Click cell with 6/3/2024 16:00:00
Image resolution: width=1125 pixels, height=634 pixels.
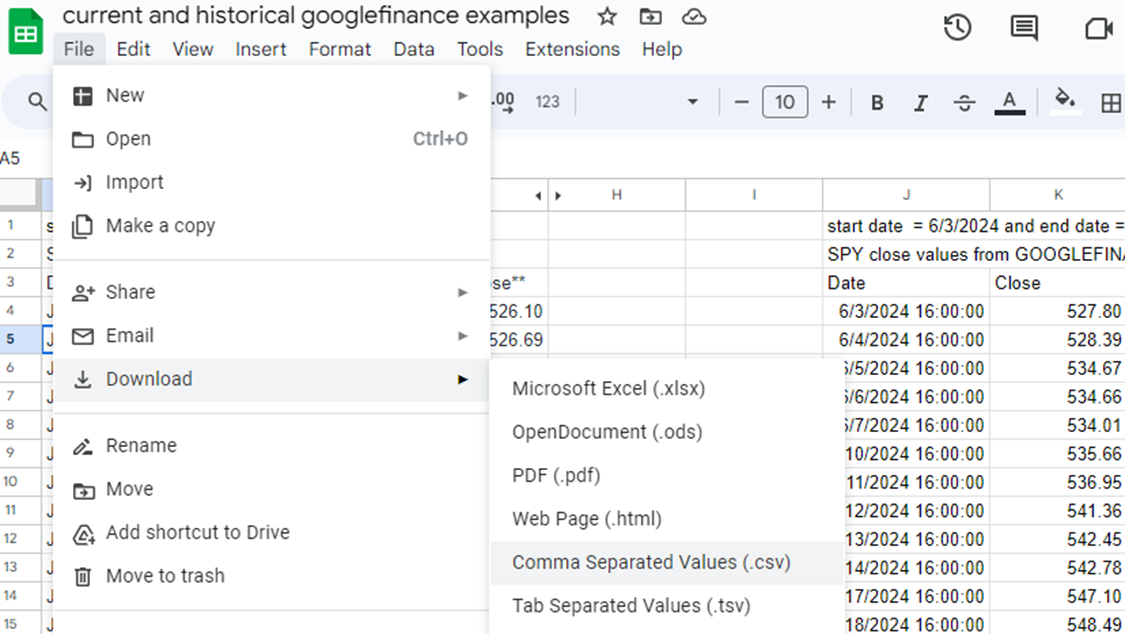tap(906, 311)
